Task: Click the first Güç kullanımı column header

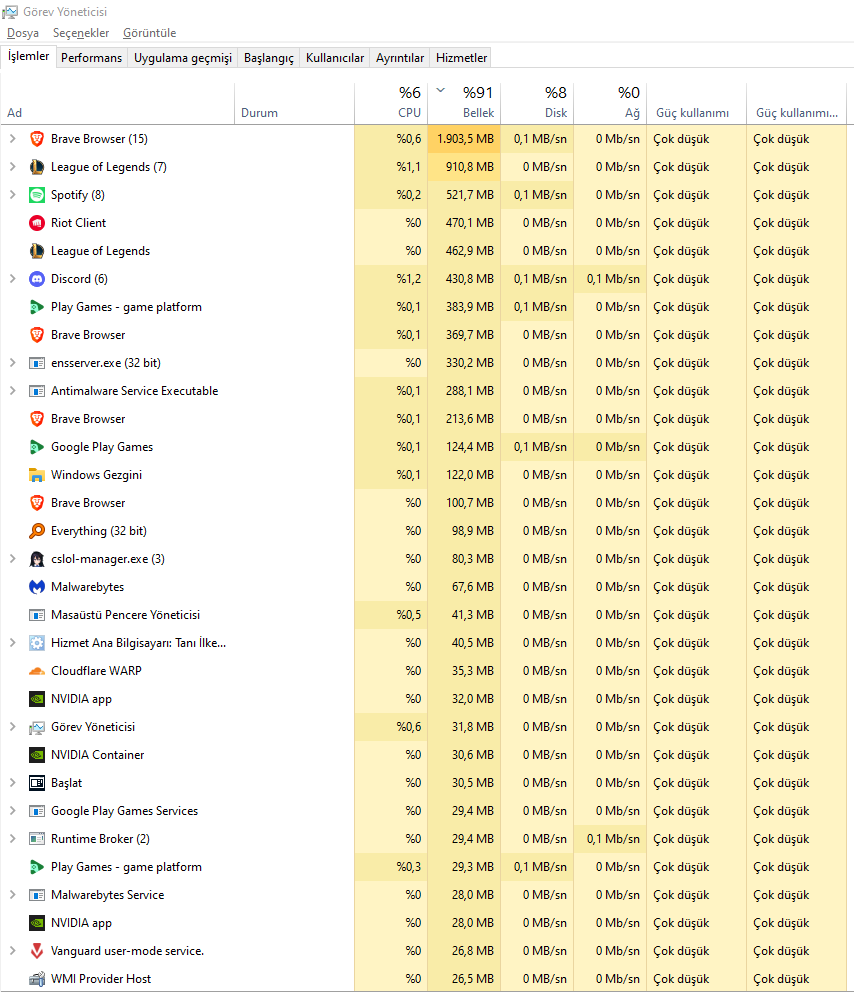Action: click(696, 103)
